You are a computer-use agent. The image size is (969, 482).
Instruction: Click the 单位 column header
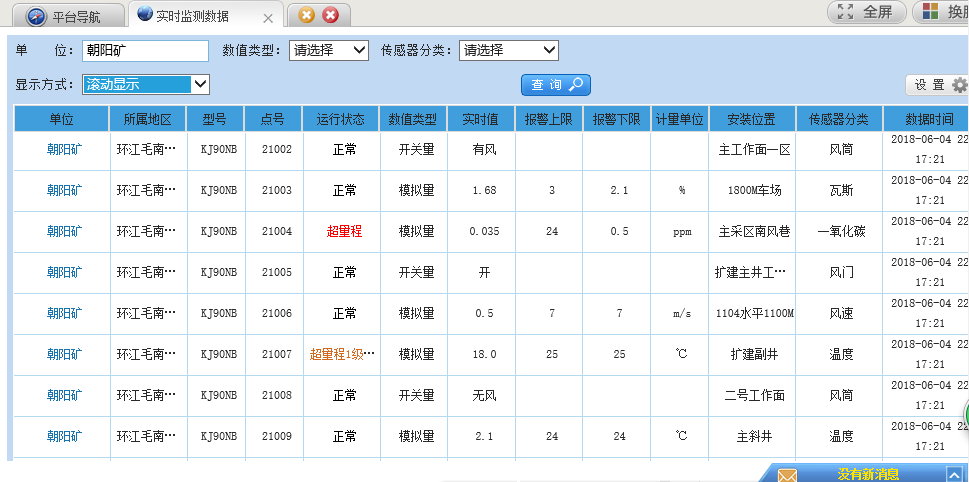(62, 119)
